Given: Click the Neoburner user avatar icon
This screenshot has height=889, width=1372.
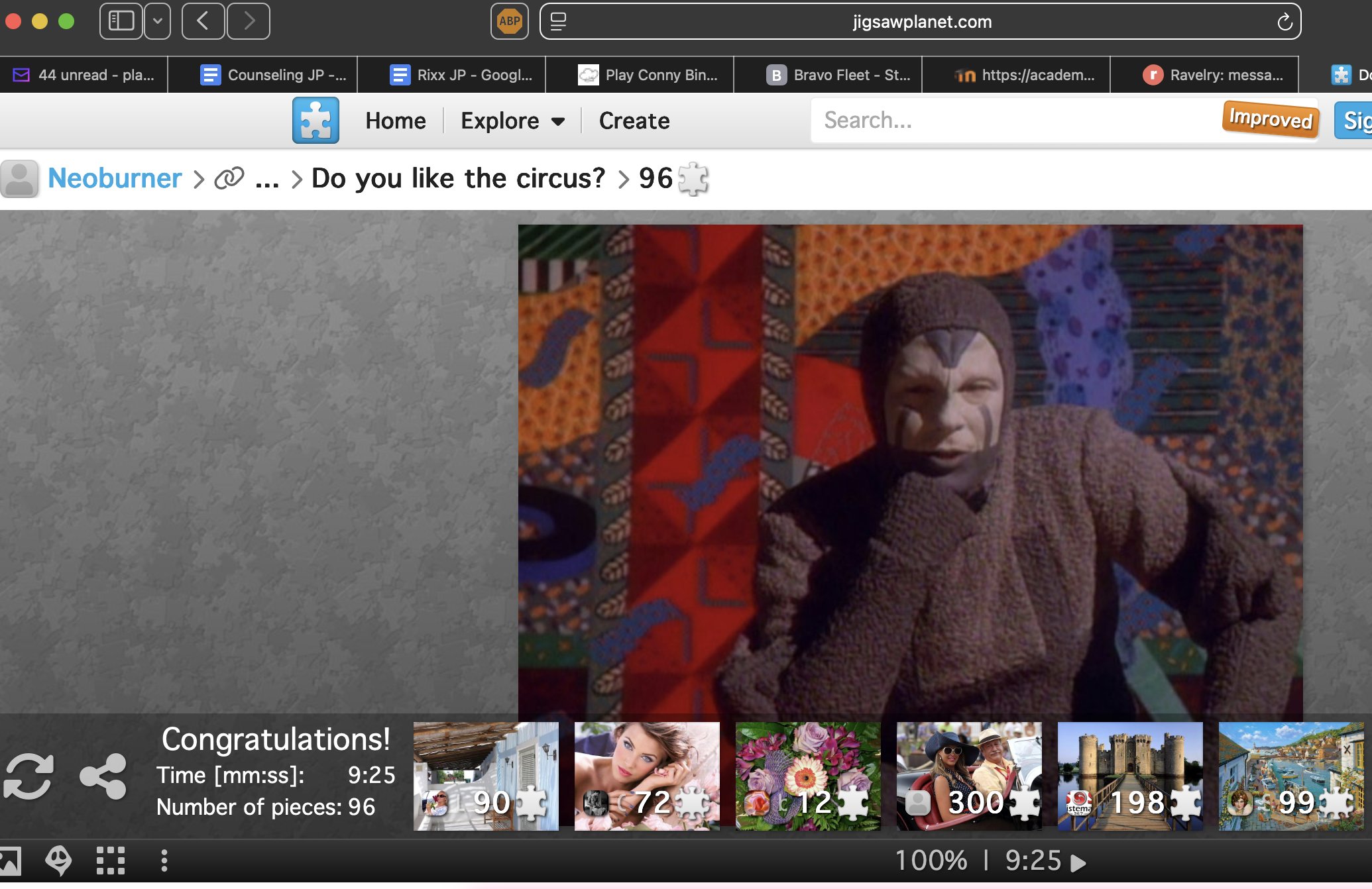Looking at the screenshot, I should point(19,178).
